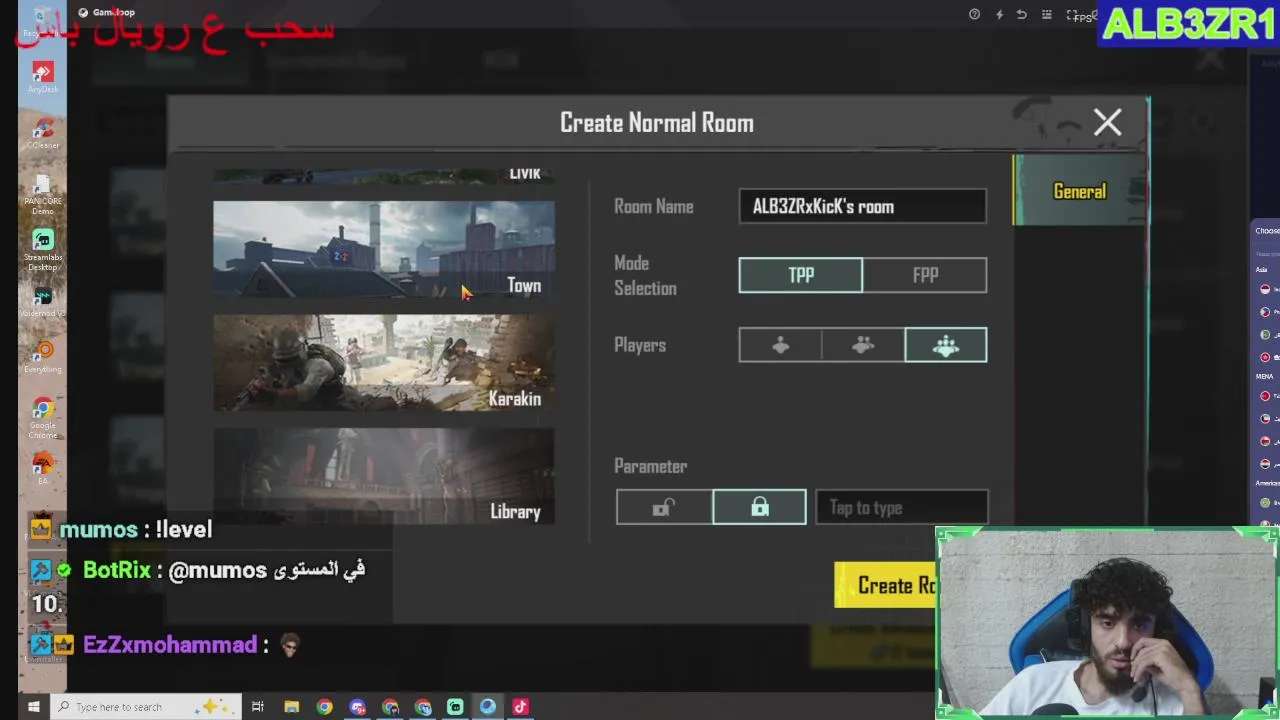
Task: Open EA desktop icon
Action: 43,470
